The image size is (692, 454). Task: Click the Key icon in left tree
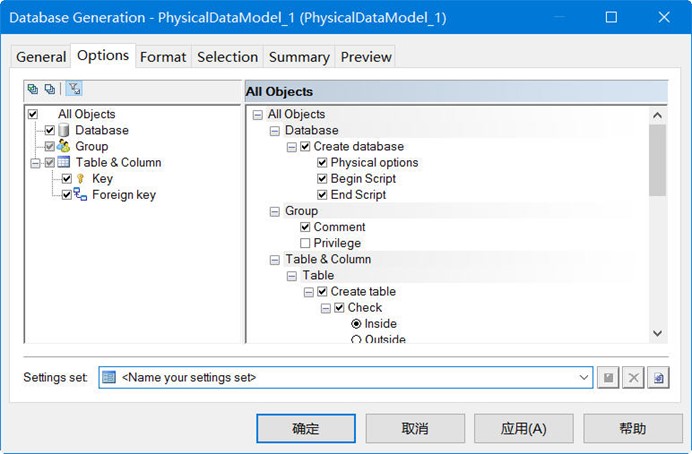80,178
